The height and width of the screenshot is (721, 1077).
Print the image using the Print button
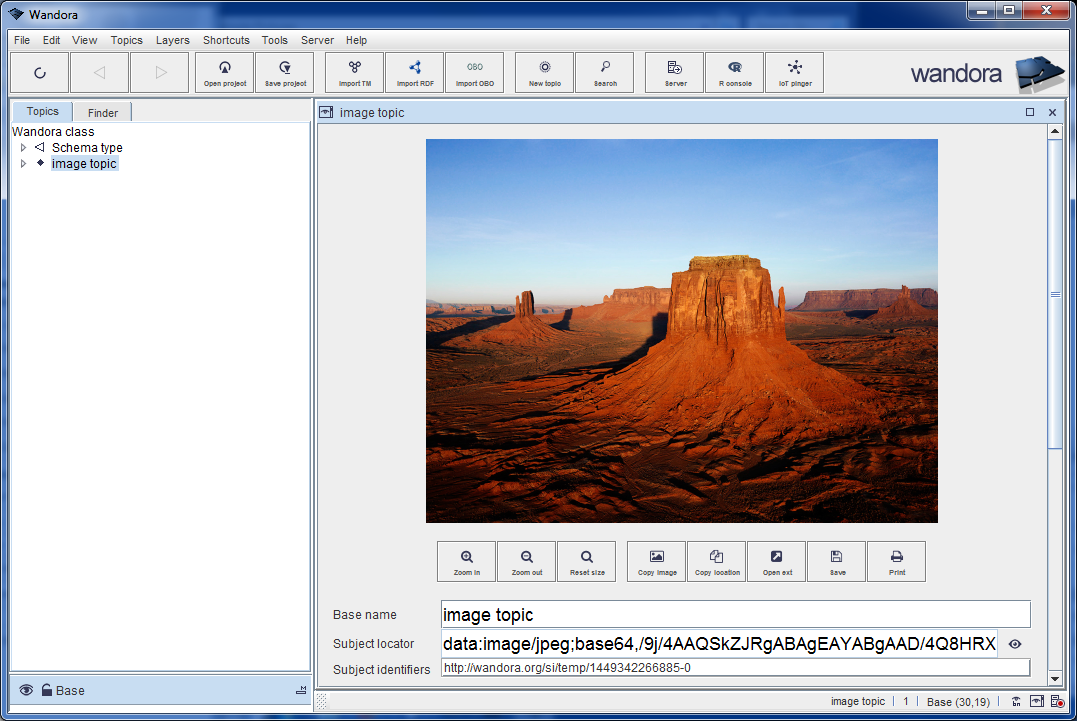pyautogui.click(x=896, y=561)
